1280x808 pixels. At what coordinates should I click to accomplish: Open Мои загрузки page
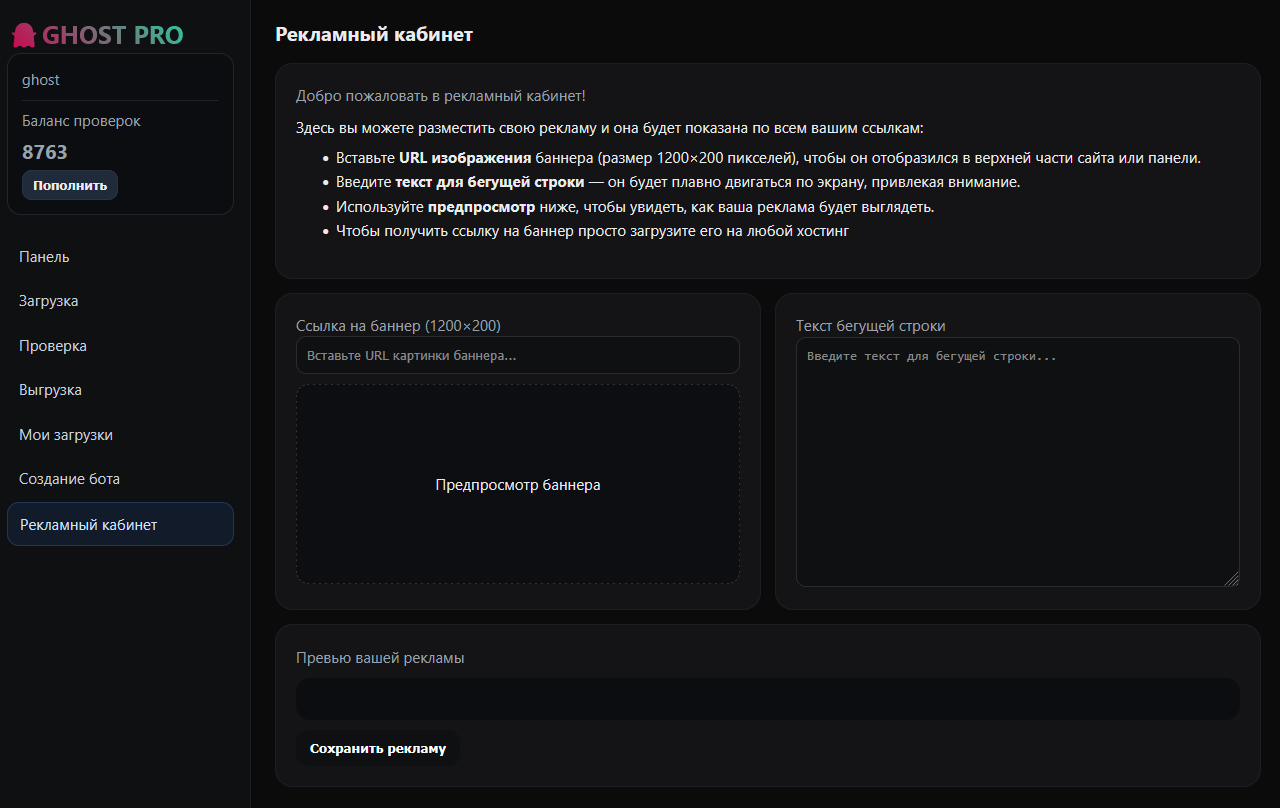[x=120, y=435]
